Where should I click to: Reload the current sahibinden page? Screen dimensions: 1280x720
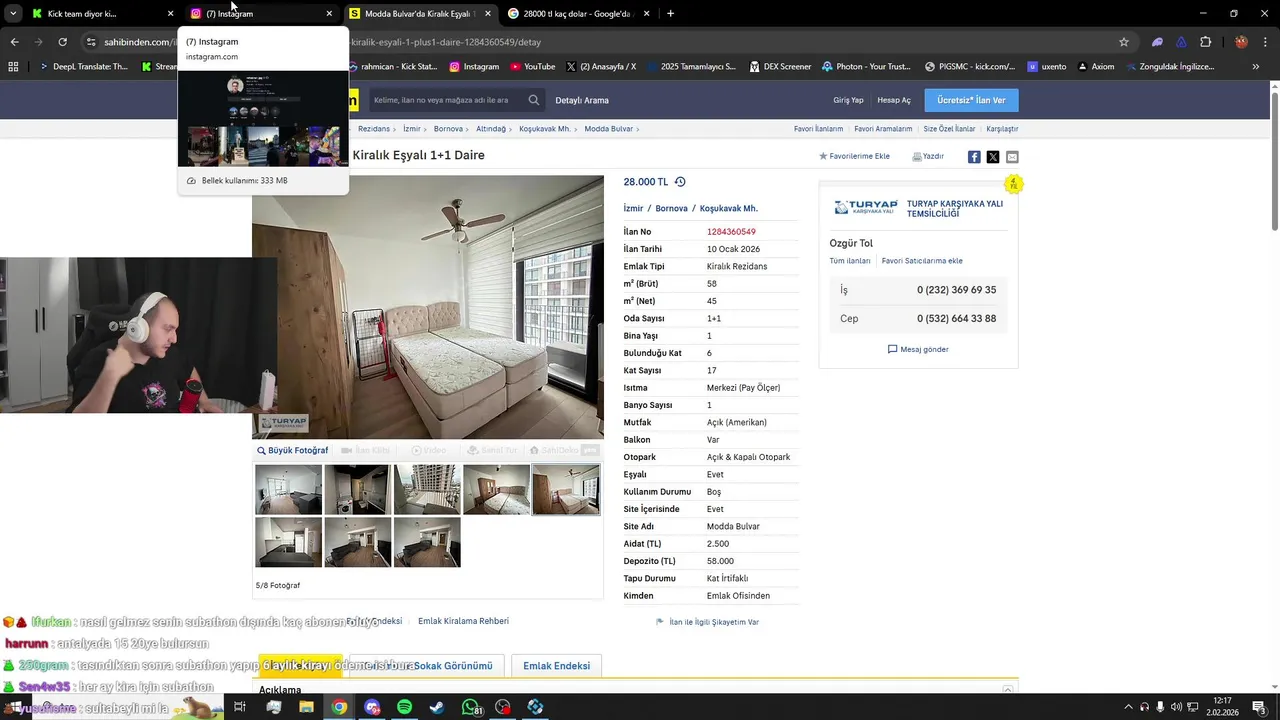62,42
